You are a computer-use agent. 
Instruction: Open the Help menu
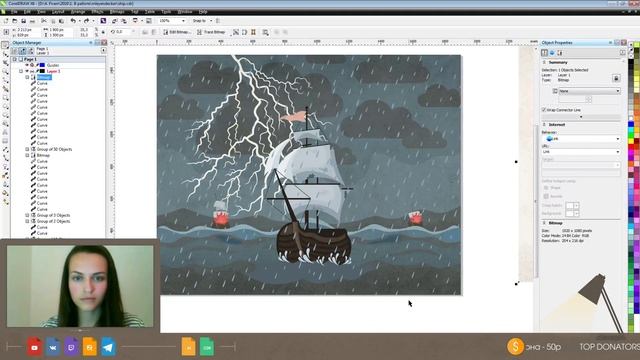pyautogui.click(x=203, y=12)
